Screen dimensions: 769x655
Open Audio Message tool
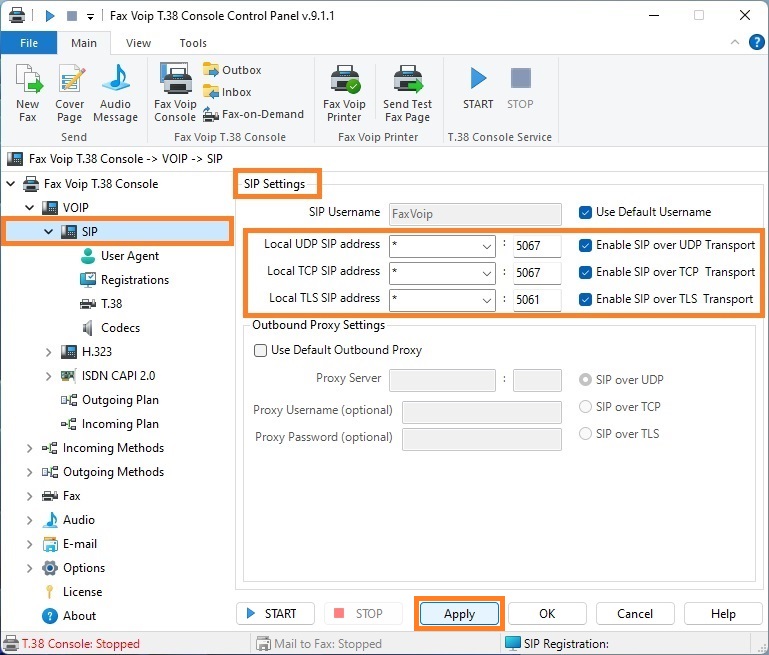115,93
